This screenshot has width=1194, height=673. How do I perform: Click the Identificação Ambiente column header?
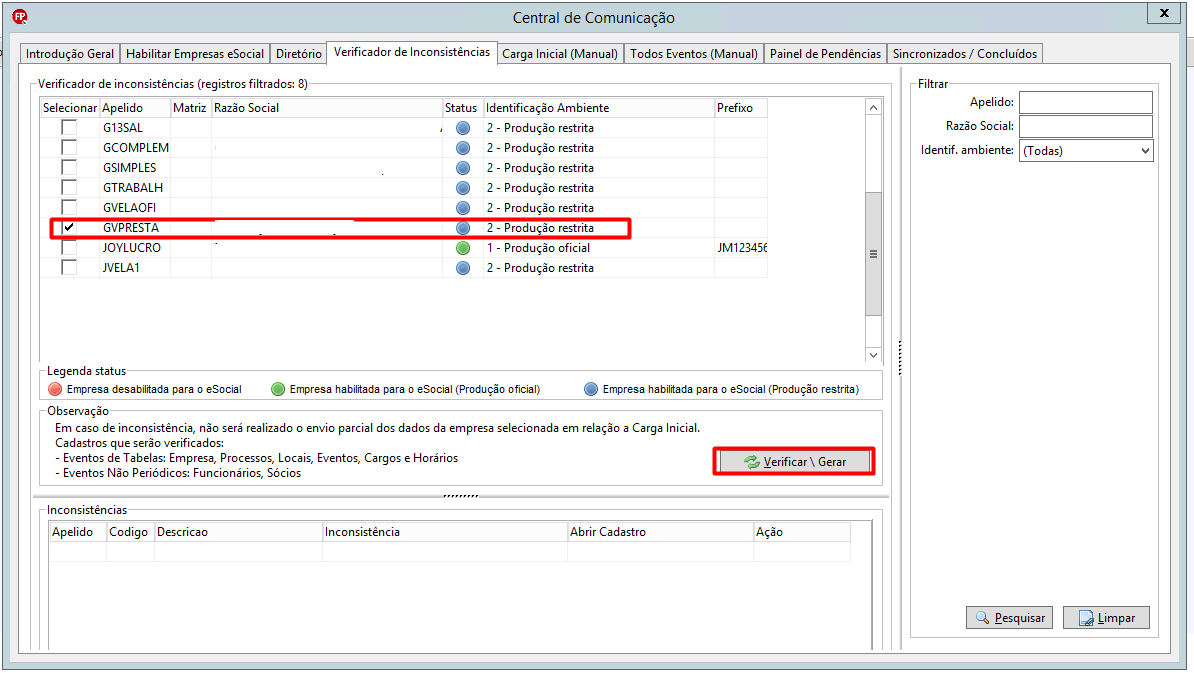[x=599, y=108]
